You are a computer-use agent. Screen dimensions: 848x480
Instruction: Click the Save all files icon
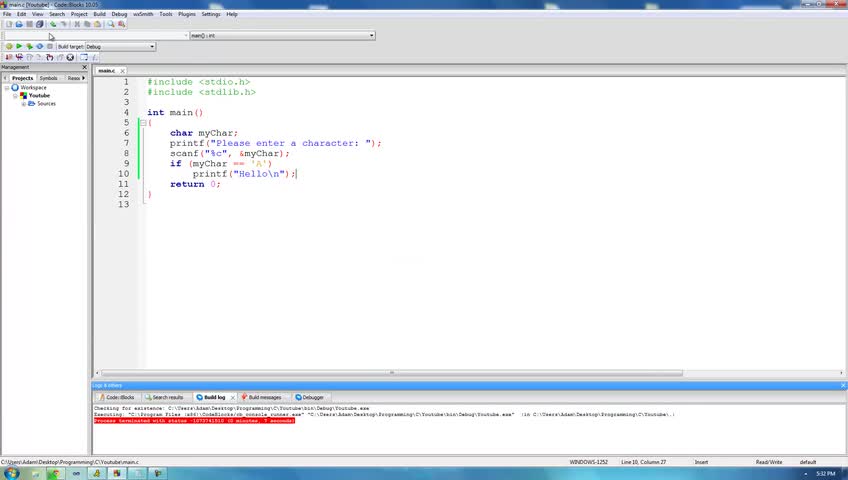click(x=39, y=24)
